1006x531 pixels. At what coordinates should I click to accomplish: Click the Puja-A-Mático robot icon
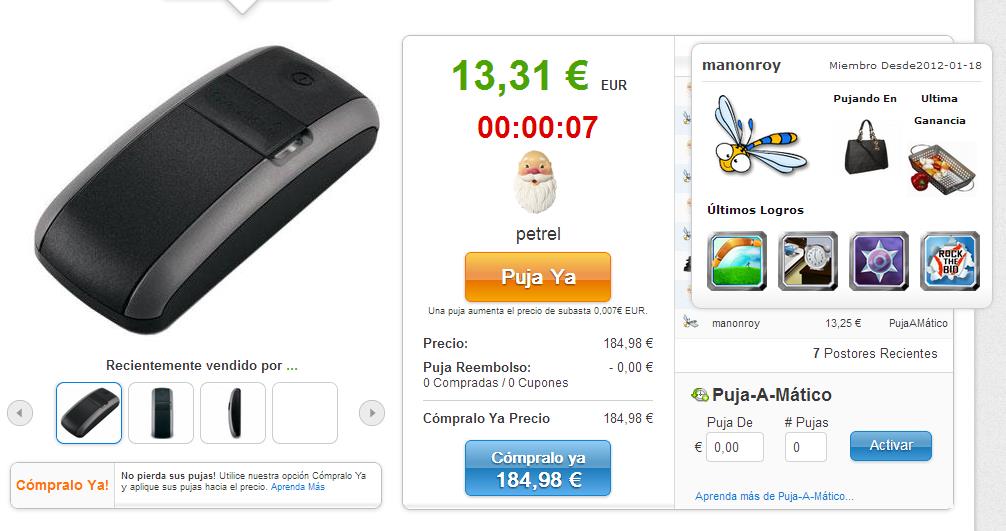coord(699,395)
